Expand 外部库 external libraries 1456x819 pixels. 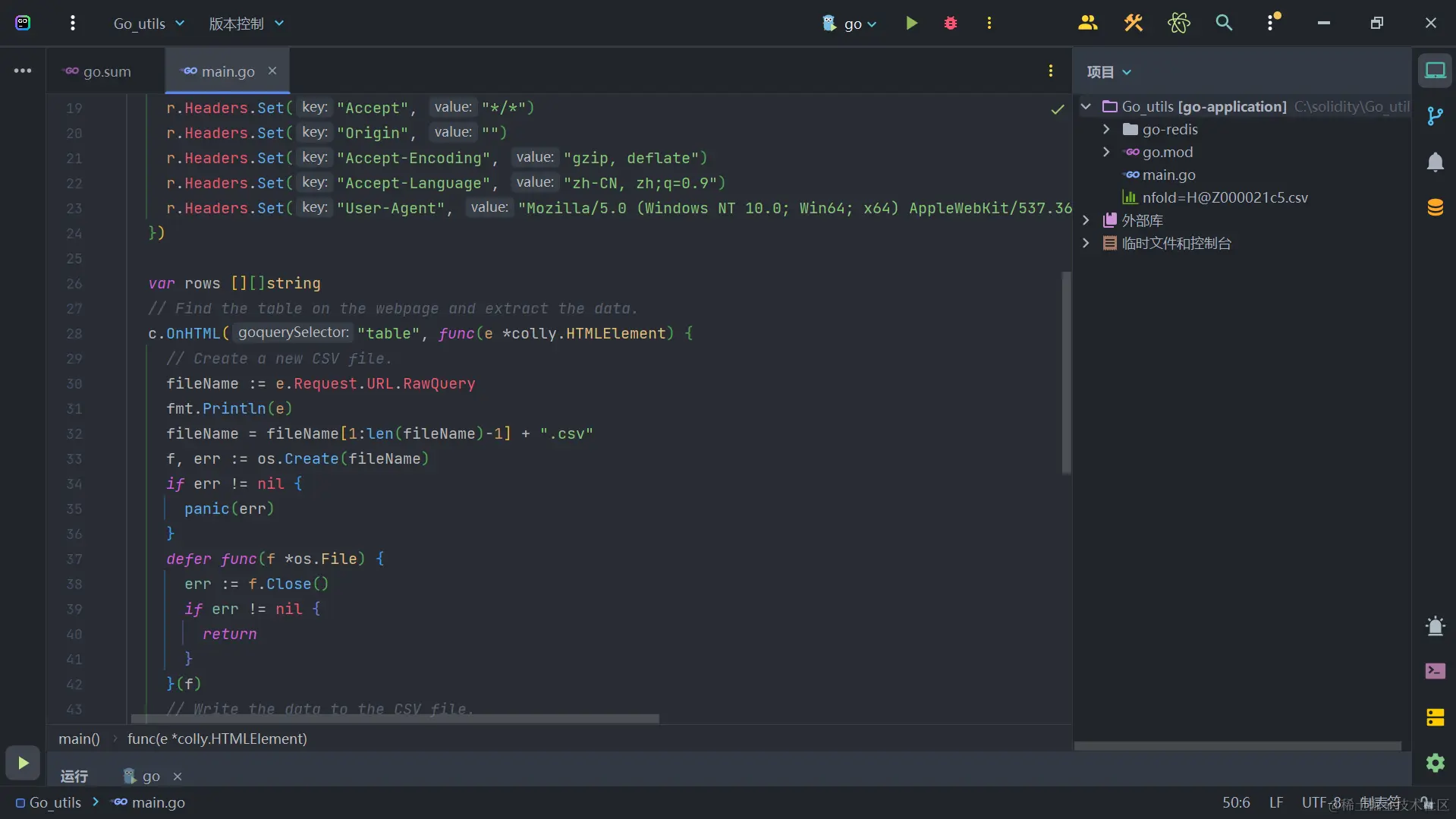[x=1086, y=220]
